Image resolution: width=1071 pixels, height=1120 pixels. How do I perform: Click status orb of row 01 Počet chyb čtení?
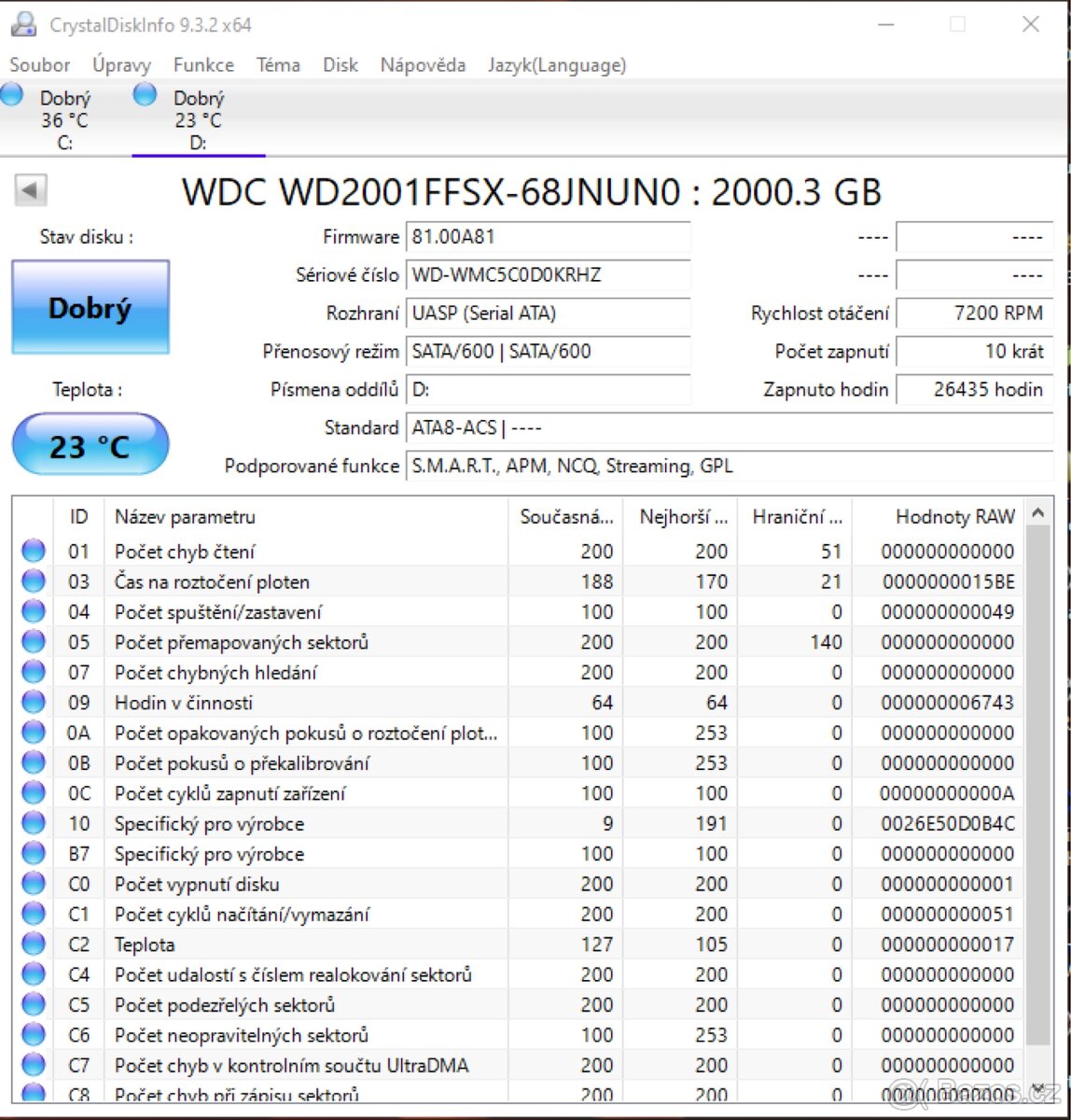click(34, 552)
